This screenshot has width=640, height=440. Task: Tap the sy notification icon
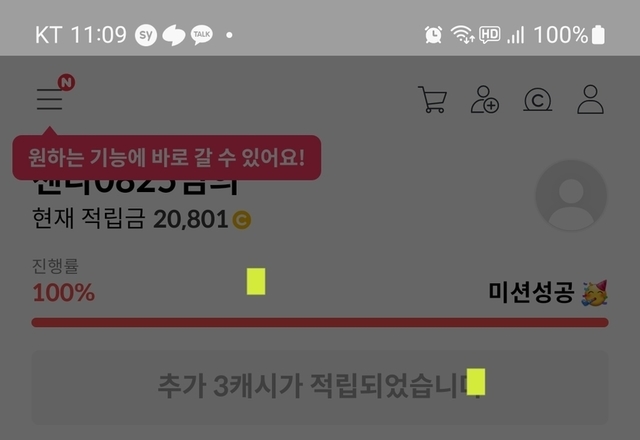tap(146, 35)
